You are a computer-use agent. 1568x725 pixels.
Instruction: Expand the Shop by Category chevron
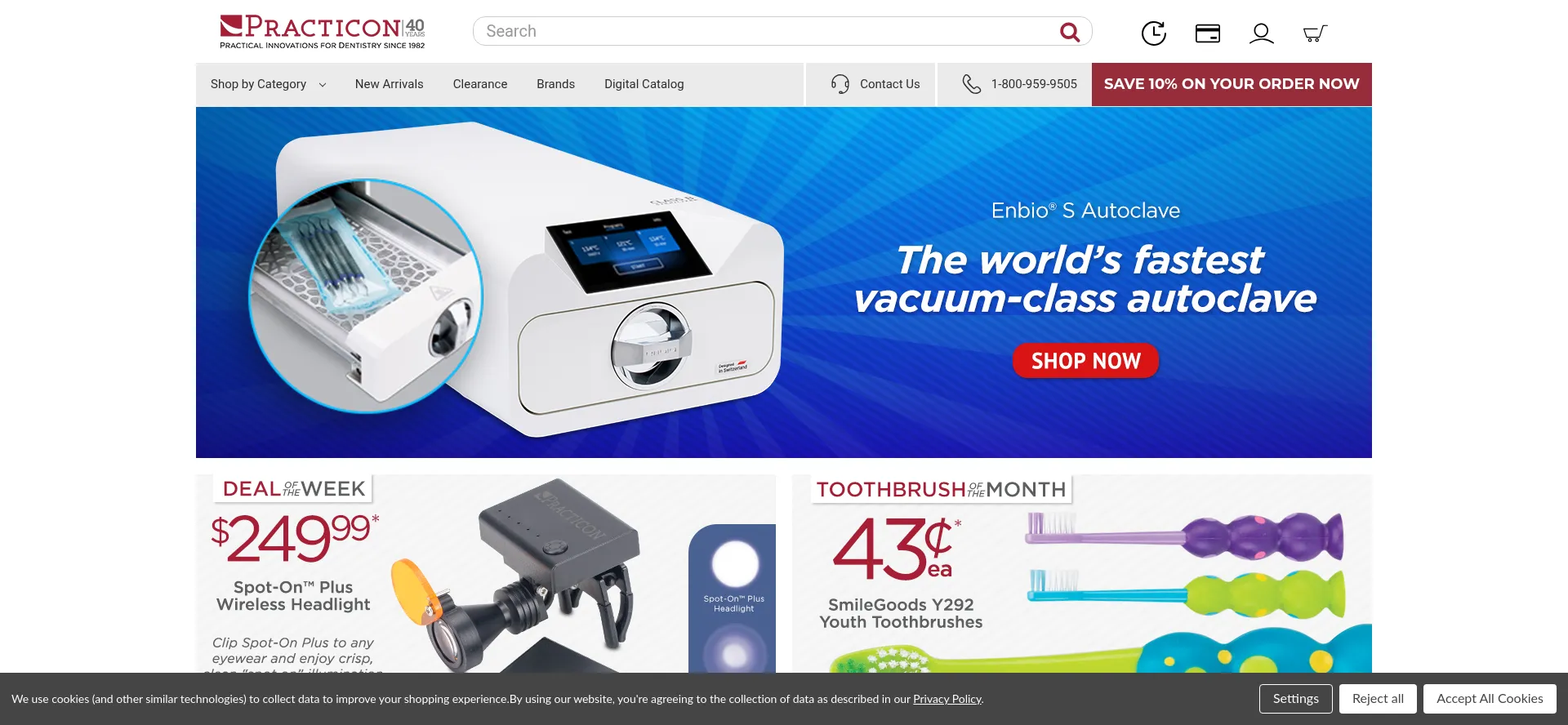click(323, 85)
